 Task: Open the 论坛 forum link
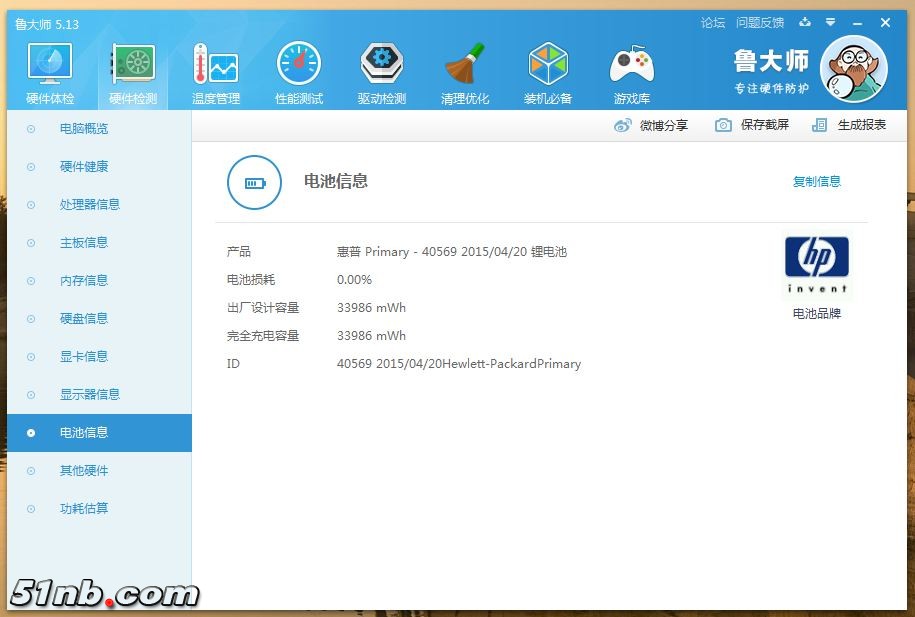(712, 22)
